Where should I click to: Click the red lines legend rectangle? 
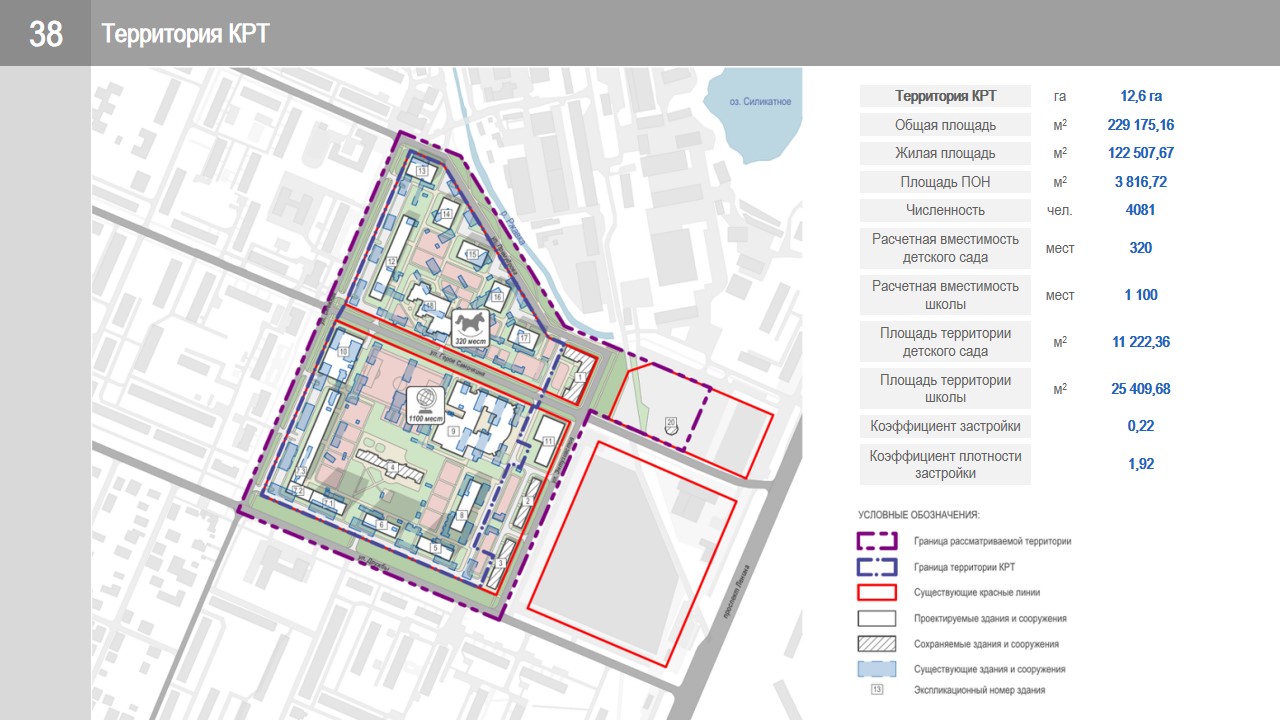[x=876, y=592]
